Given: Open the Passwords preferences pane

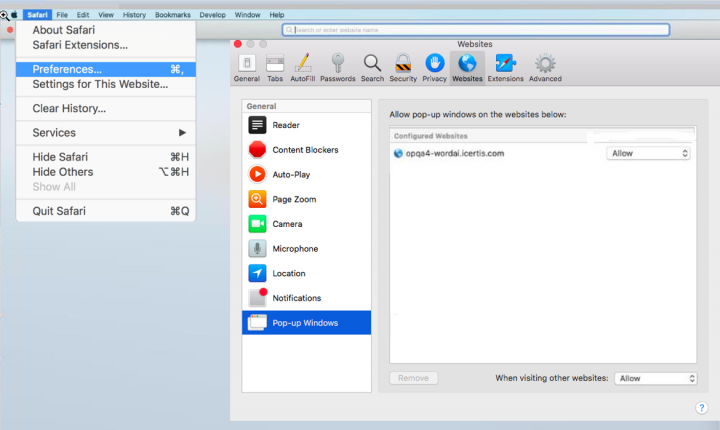Looking at the screenshot, I should click(338, 68).
